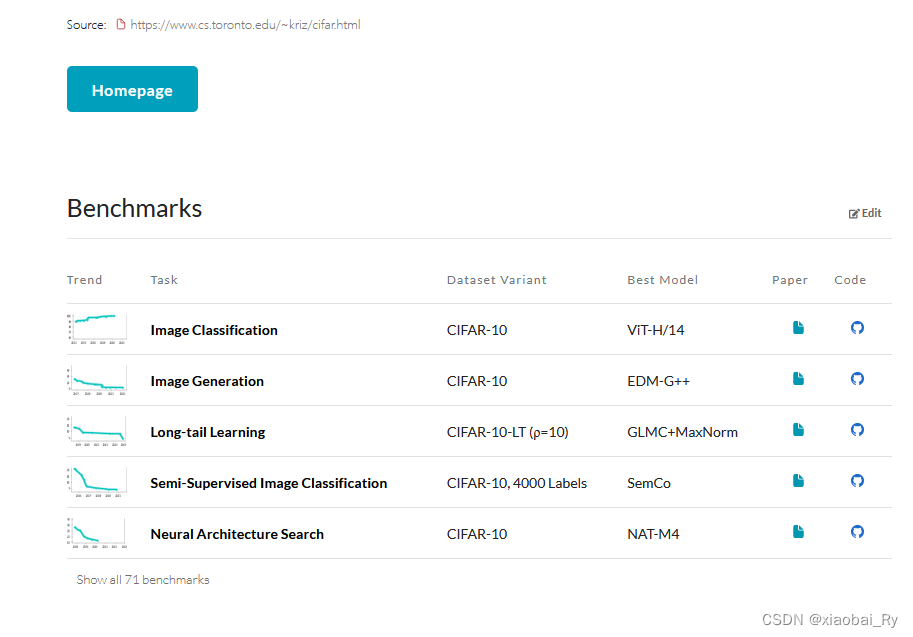Open the Image Generation task link
The image size is (913, 637).
pos(207,381)
